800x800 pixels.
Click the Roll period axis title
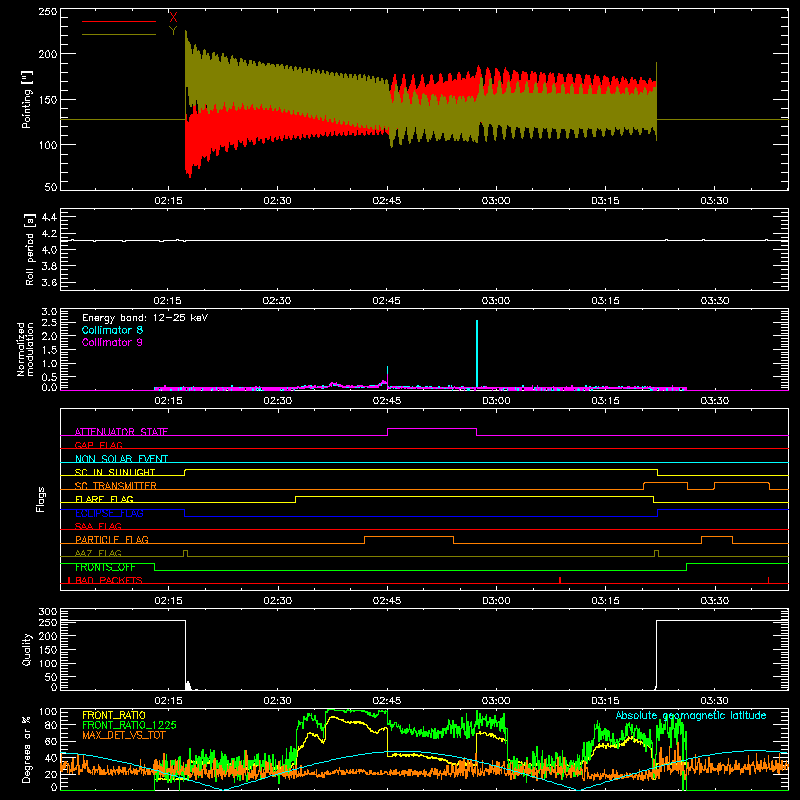coord(30,249)
